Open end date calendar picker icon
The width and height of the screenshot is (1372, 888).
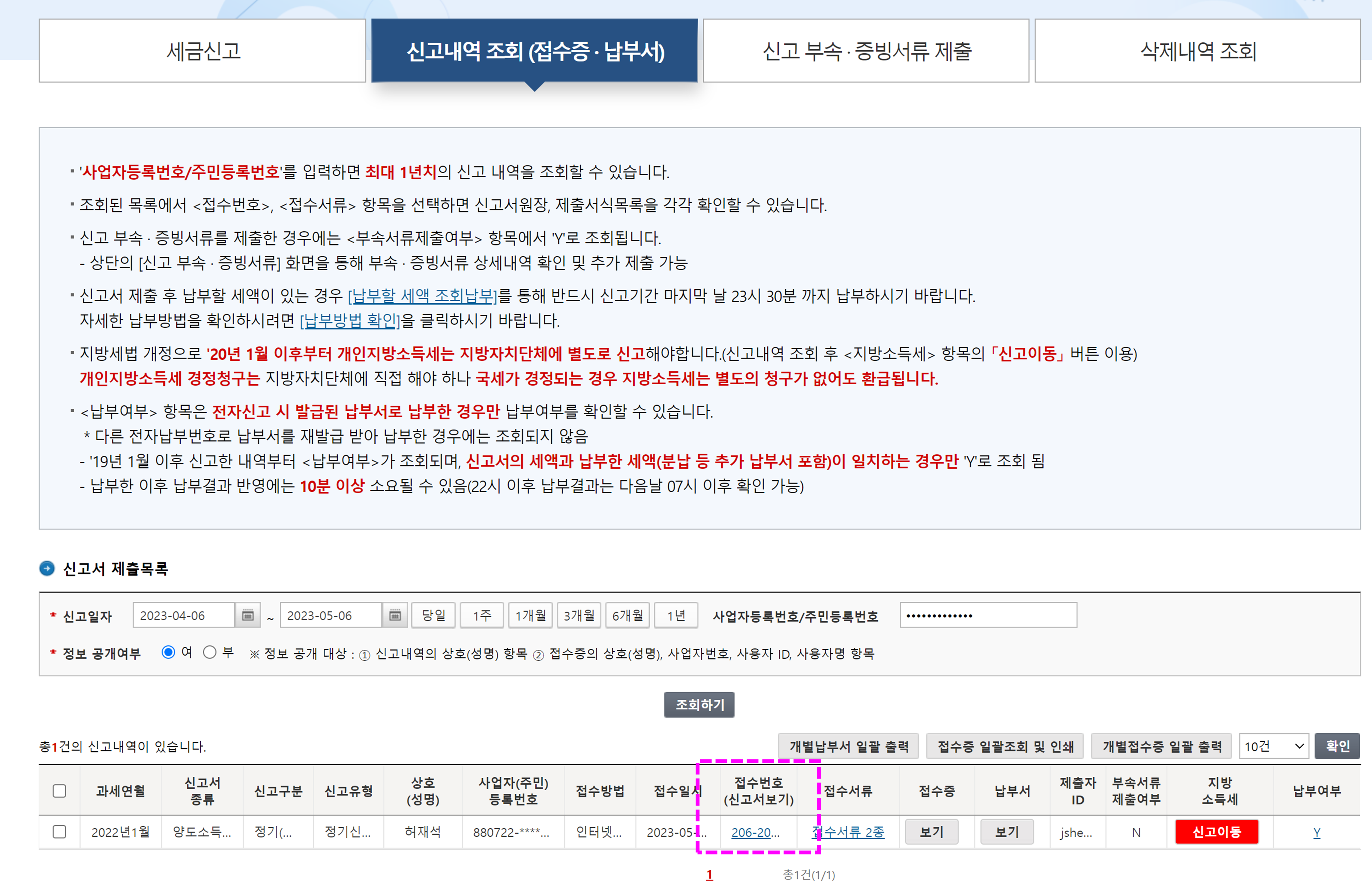point(395,615)
